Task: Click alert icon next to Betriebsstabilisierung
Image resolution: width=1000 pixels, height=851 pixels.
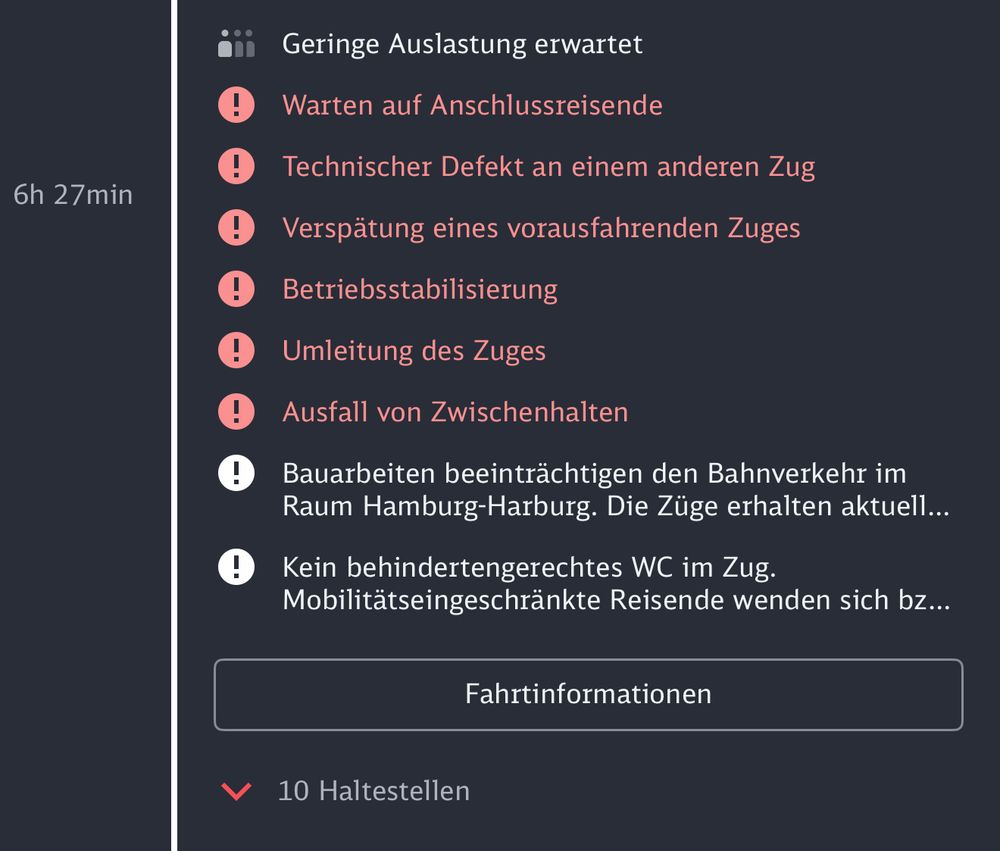Action: point(236,289)
